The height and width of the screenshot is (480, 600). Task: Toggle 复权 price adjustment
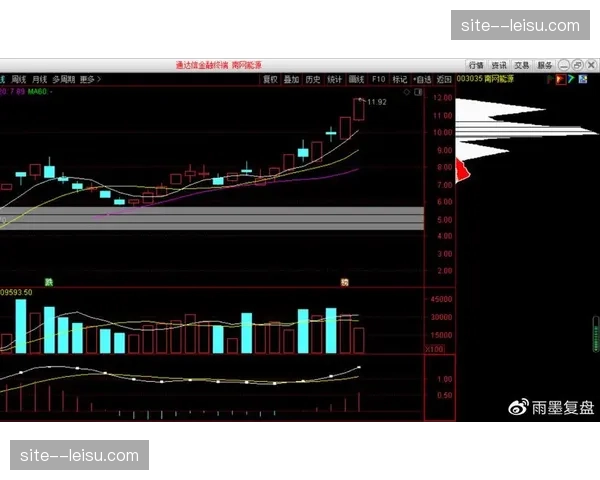click(x=270, y=79)
